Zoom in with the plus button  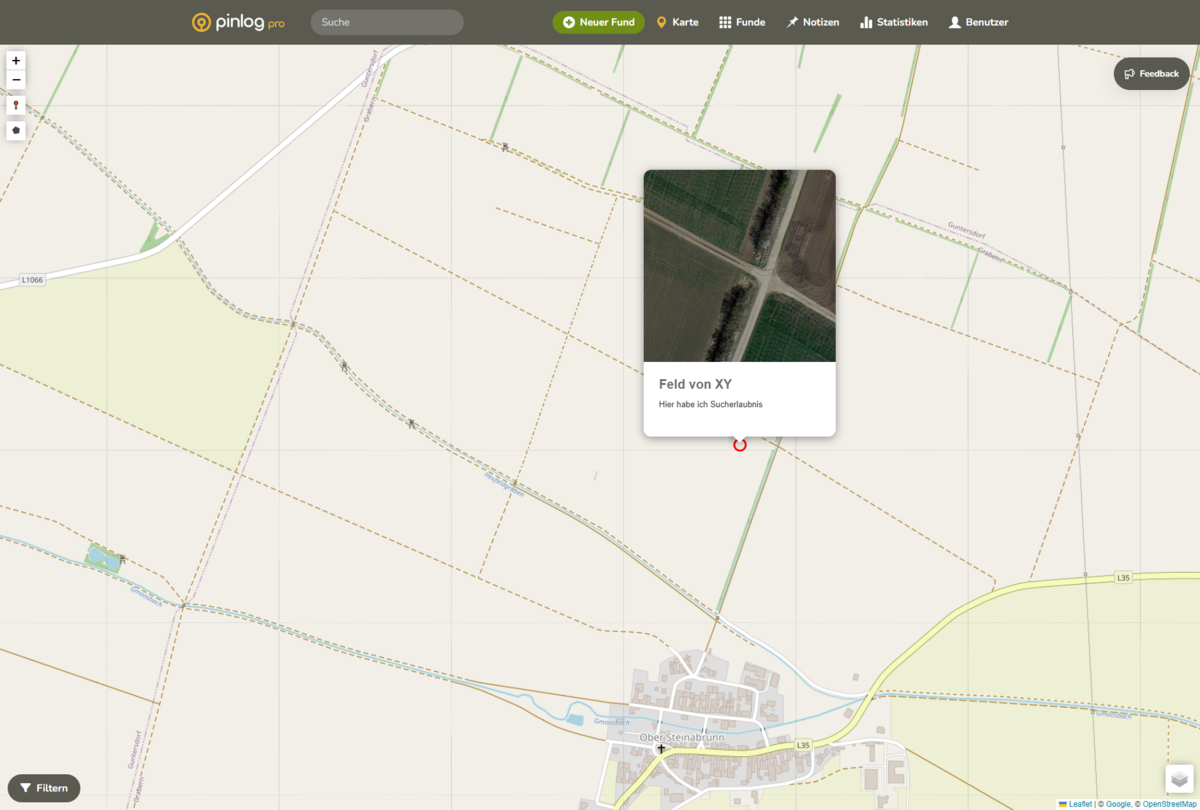click(x=16, y=61)
